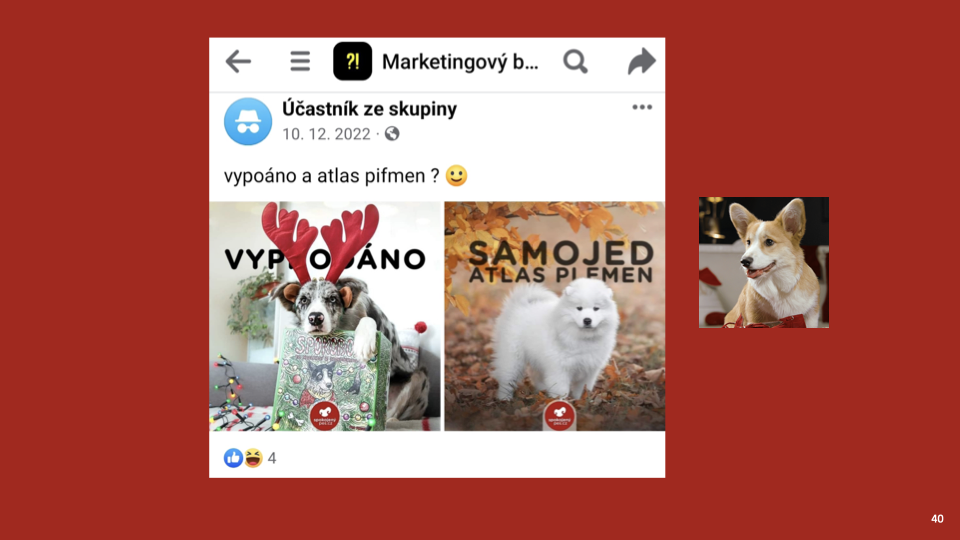Click the laughing haha reaction icon
This screenshot has height=540, width=960.
253,458
